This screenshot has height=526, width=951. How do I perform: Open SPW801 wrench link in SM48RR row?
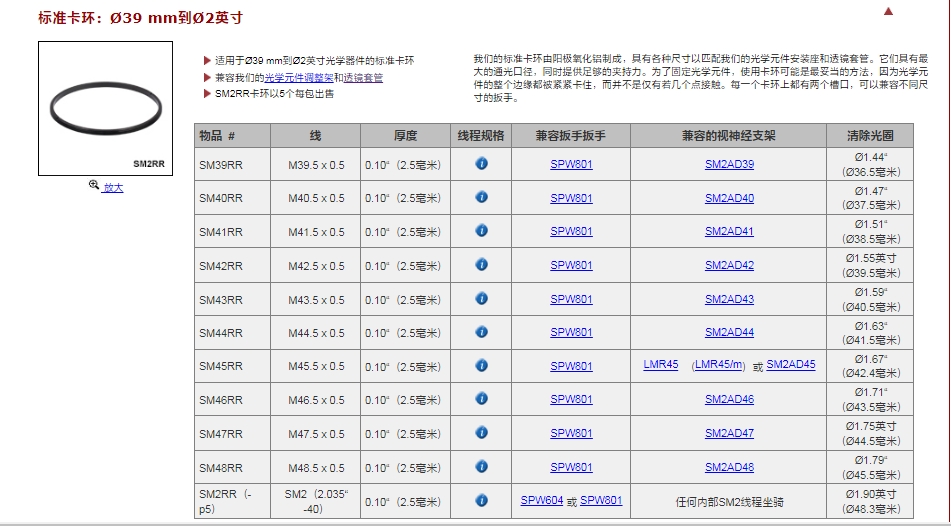[571, 468]
